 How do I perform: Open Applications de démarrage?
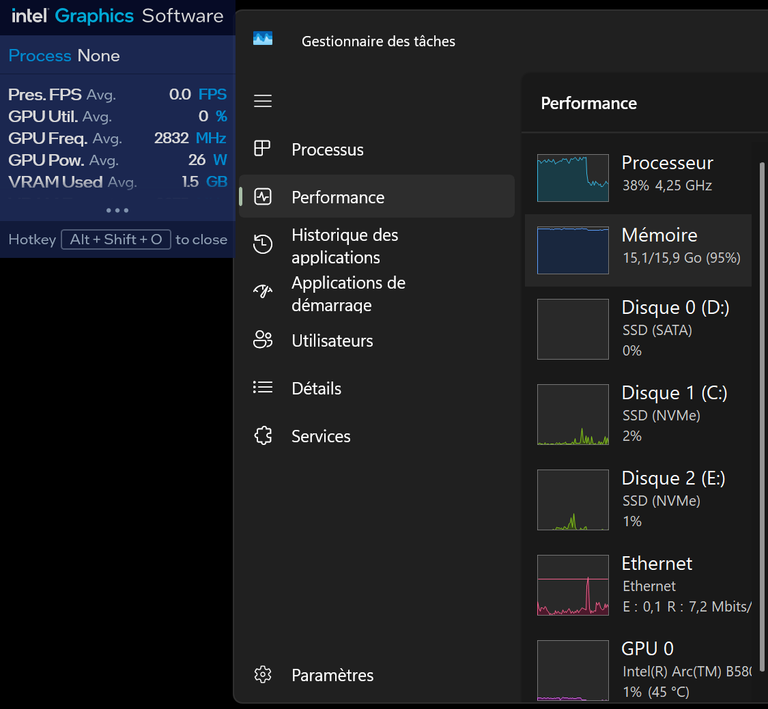[377, 294]
